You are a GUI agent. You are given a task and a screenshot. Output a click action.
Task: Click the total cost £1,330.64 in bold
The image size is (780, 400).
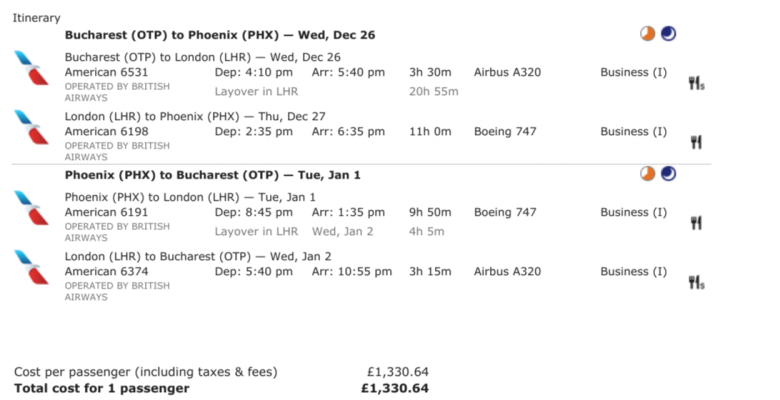(x=395, y=389)
